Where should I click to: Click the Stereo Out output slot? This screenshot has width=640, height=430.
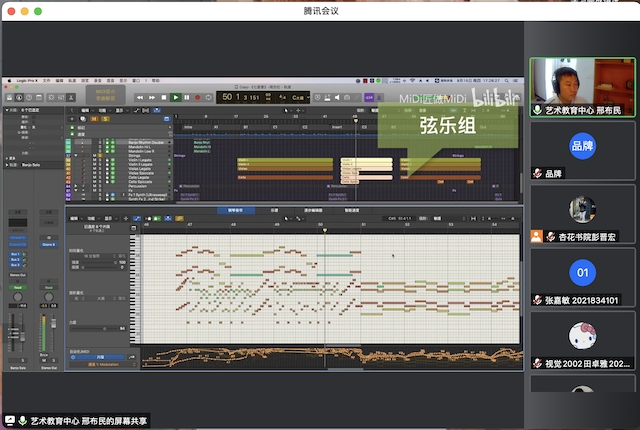click(18, 275)
